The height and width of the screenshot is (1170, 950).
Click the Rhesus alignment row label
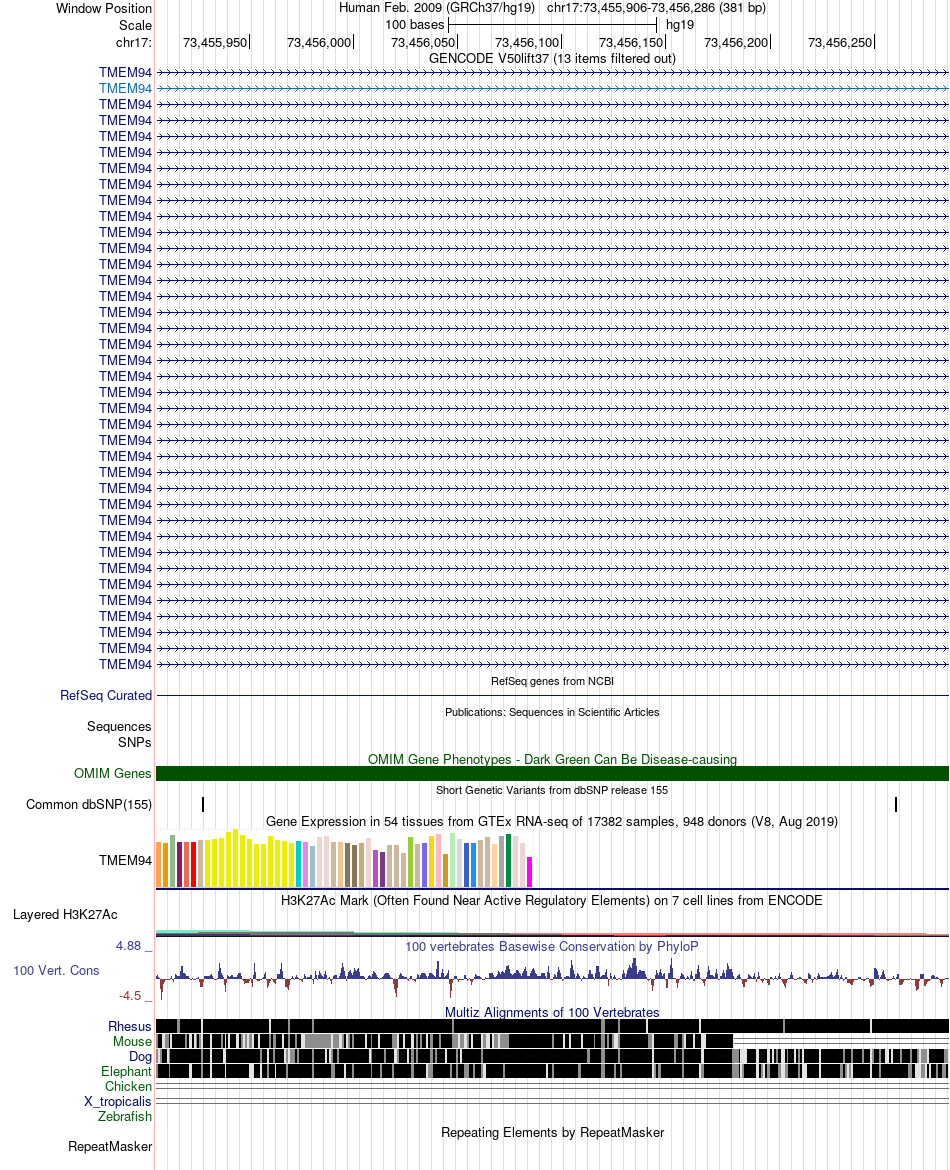coord(130,1027)
